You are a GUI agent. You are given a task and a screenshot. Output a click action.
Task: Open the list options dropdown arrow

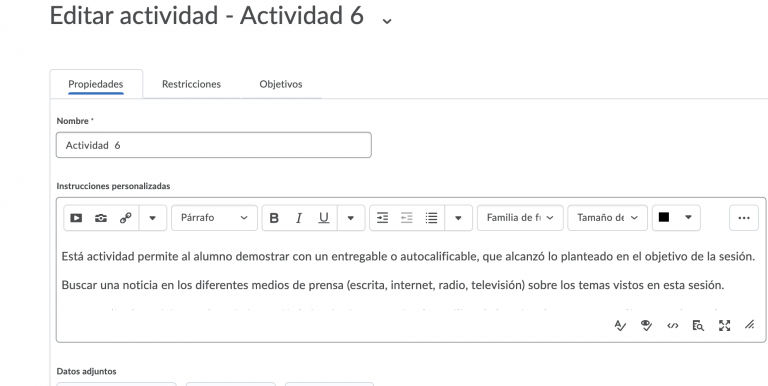point(458,218)
